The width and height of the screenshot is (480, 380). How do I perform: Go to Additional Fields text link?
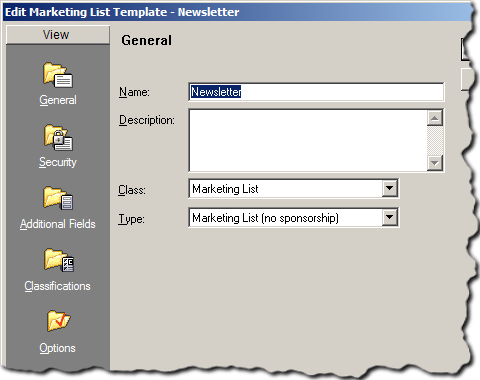pos(58,224)
